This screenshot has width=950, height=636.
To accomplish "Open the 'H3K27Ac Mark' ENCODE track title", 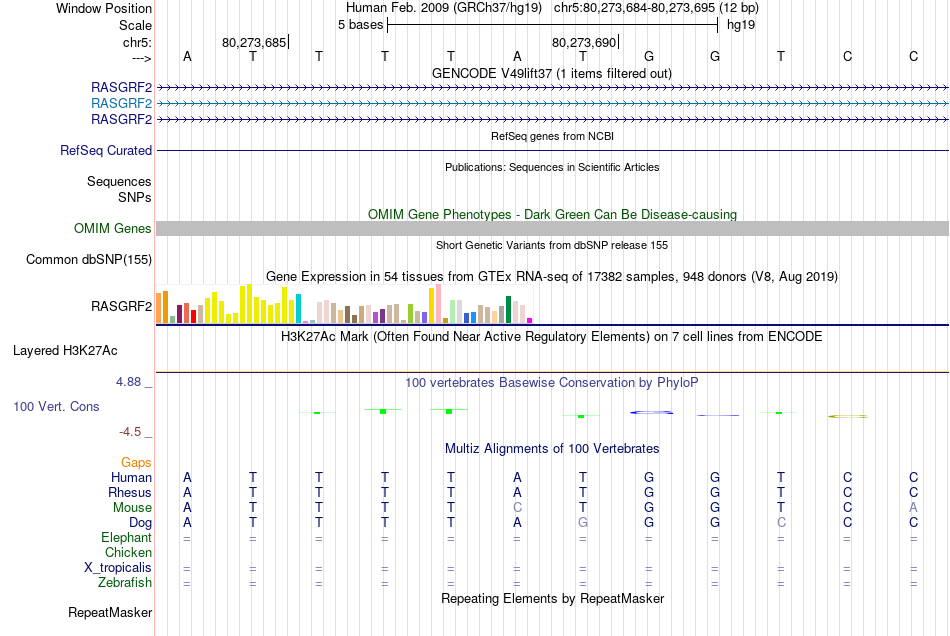I will (x=552, y=337).
